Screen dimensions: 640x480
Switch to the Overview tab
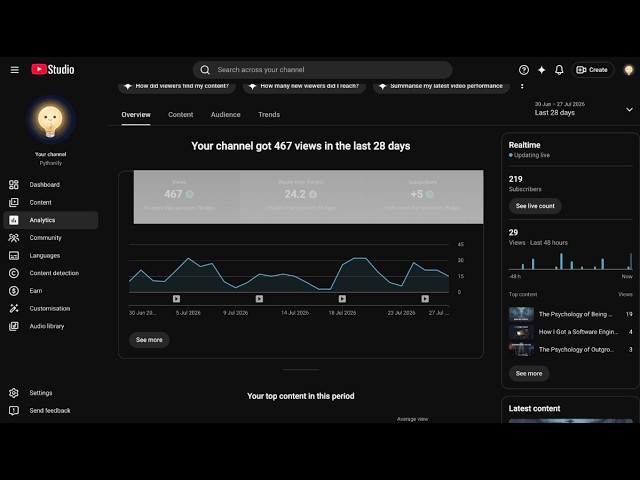pyautogui.click(x=136, y=115)
